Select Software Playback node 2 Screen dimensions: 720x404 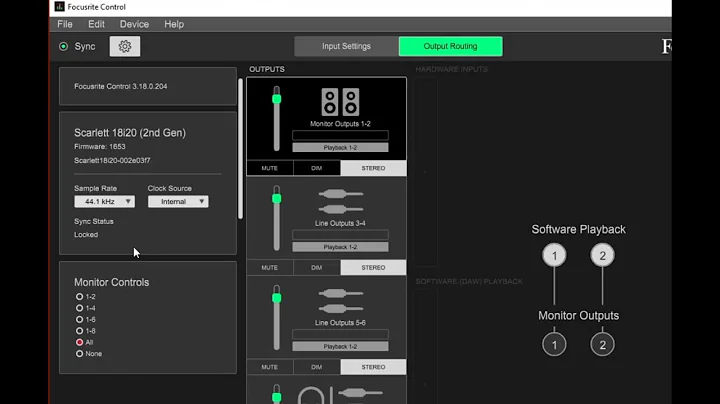point(602,255)
